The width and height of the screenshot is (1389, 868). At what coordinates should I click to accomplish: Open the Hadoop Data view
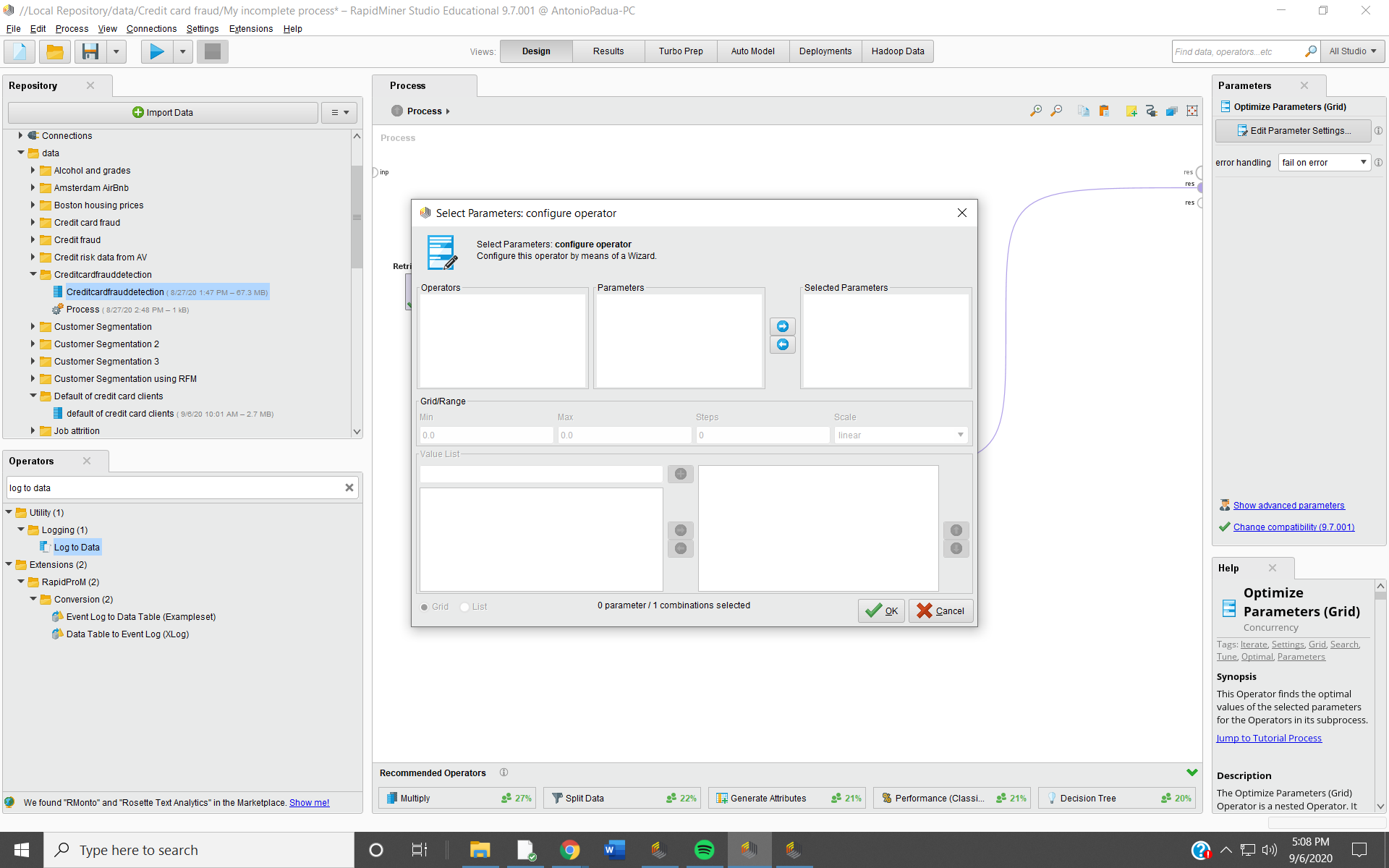coord(898,51)
